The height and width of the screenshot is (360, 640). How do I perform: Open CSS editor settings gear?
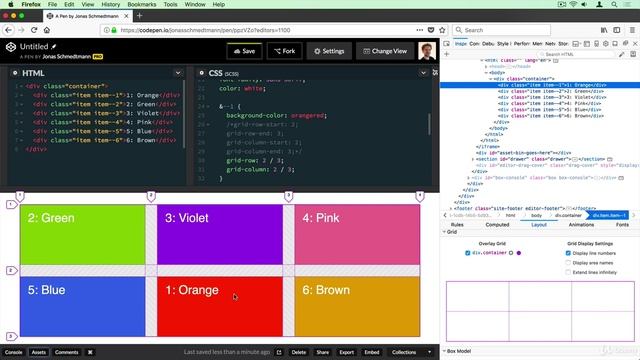pyautogui.click(x=201, y=73)
